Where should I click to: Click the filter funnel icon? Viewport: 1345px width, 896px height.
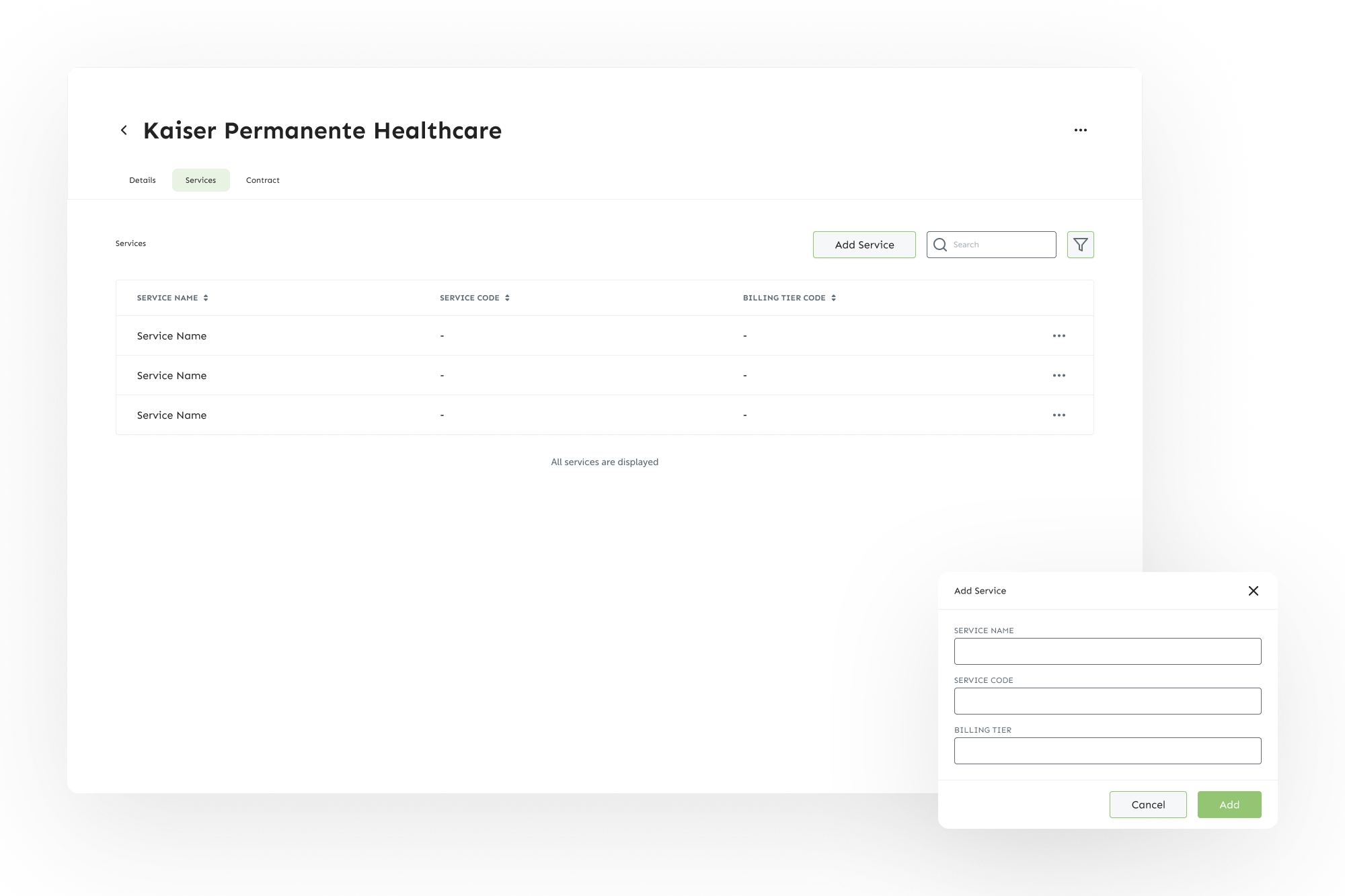coord(1080,245)
